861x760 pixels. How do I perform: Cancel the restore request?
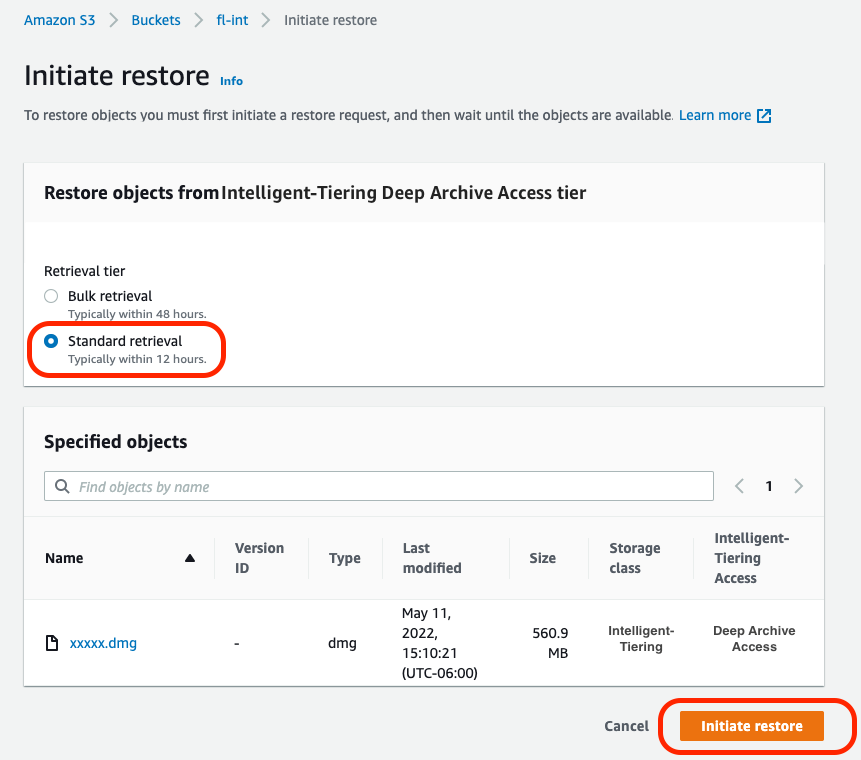click(x=626, y=726)
